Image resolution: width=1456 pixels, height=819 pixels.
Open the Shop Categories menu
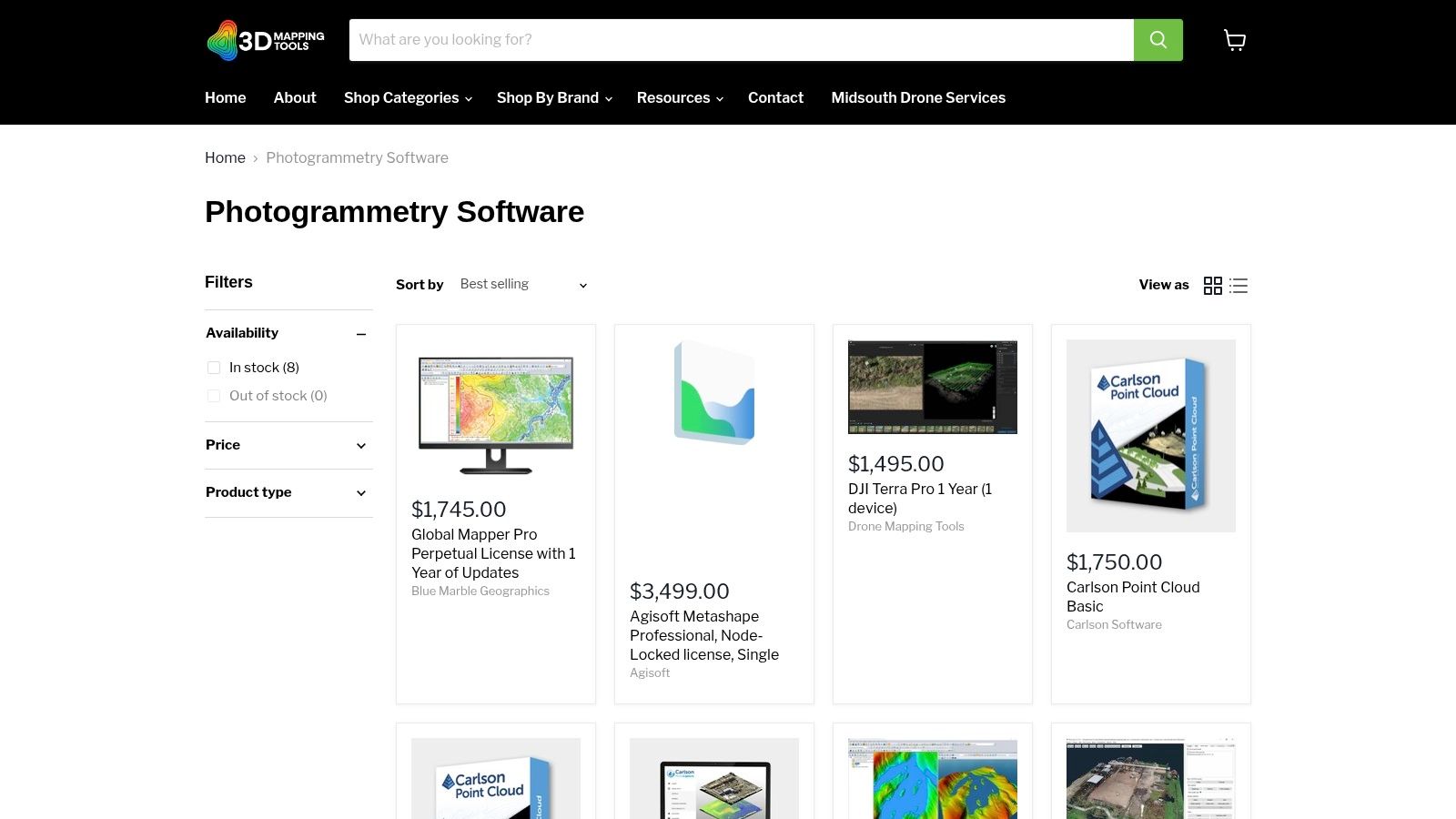[x=408, y=97]
